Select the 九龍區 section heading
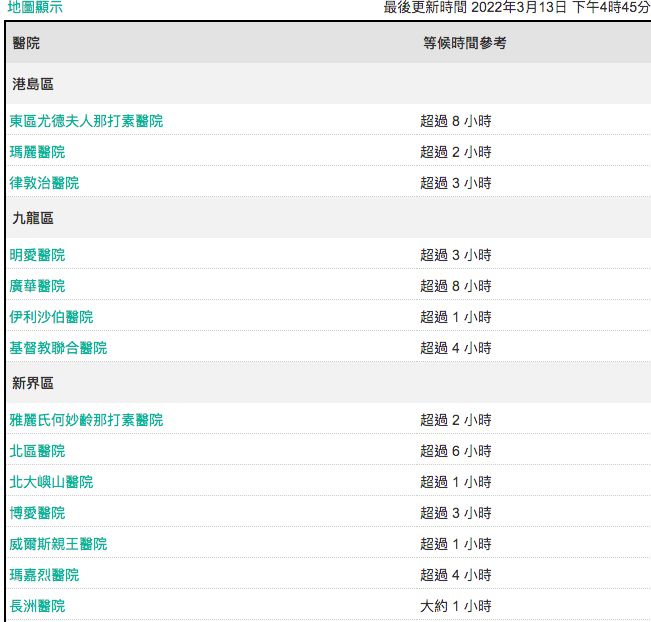The height and width of the screenshot is (622, 651). coord(33,218)
